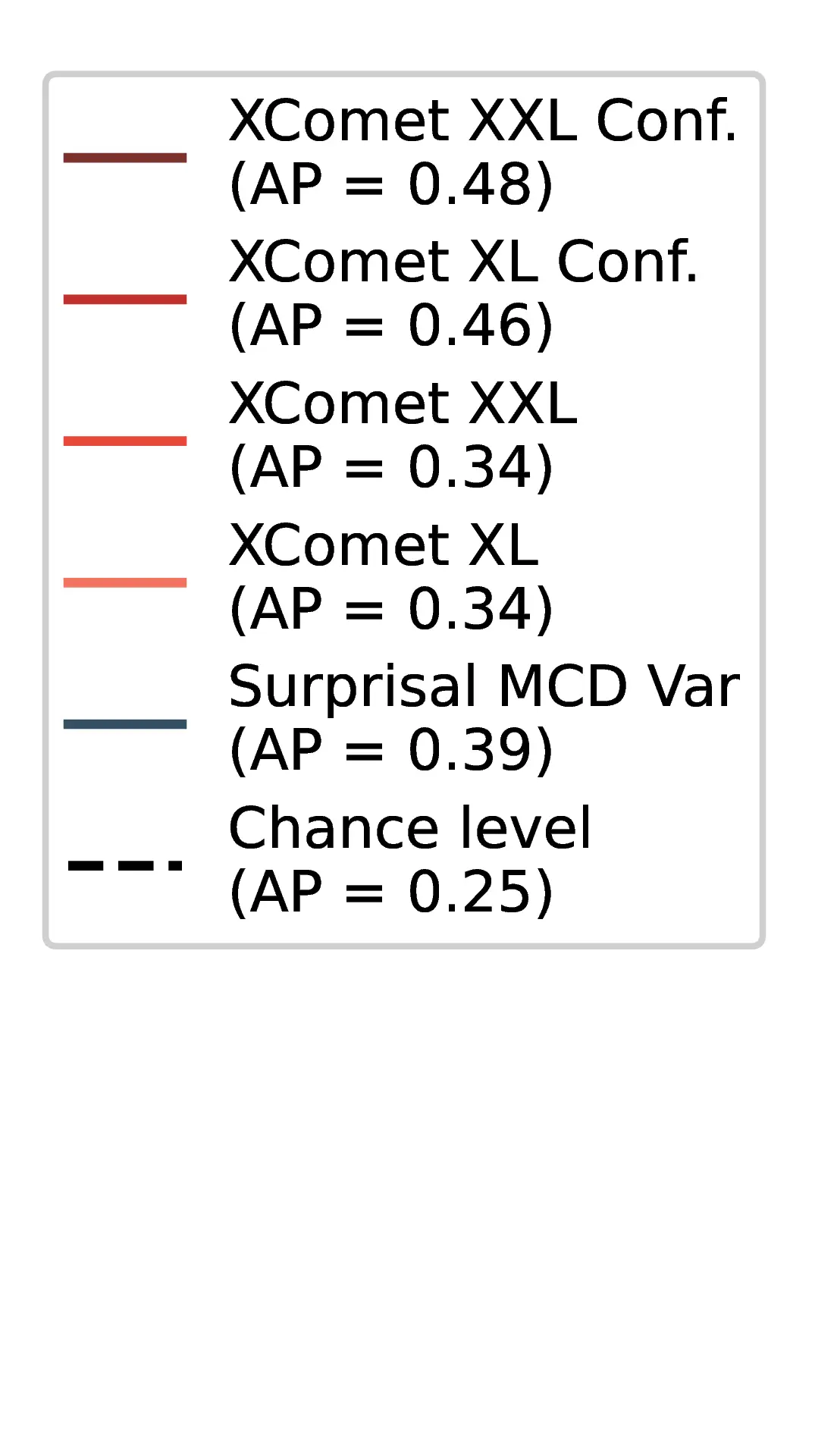Click the "(AP = 0.46)" value text

pos(391,326)
